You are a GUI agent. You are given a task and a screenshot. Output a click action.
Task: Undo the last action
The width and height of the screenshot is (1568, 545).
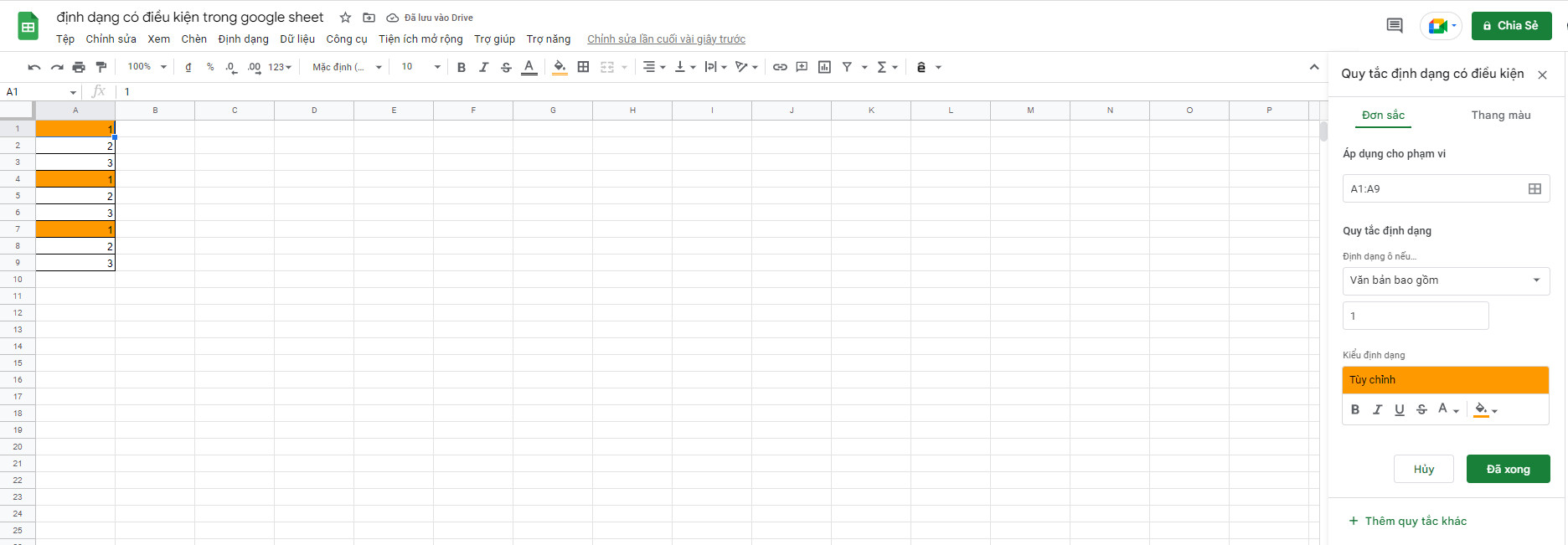pos(34,67)
